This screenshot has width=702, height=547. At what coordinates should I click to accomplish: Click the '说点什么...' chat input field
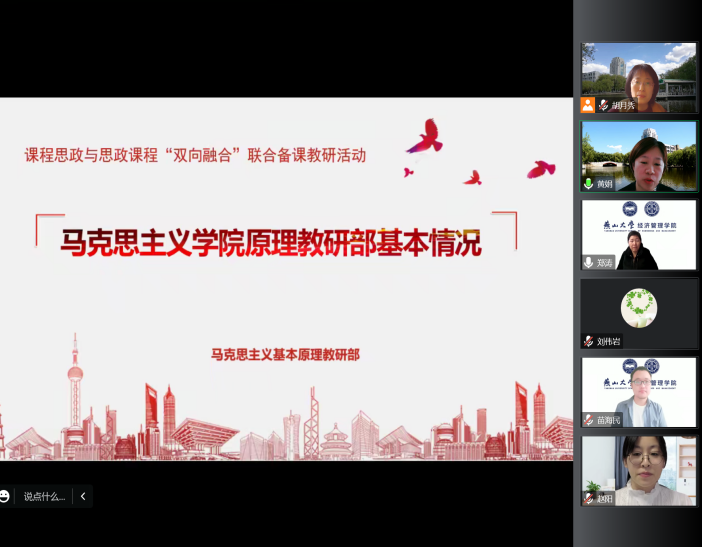coord(45,496)
